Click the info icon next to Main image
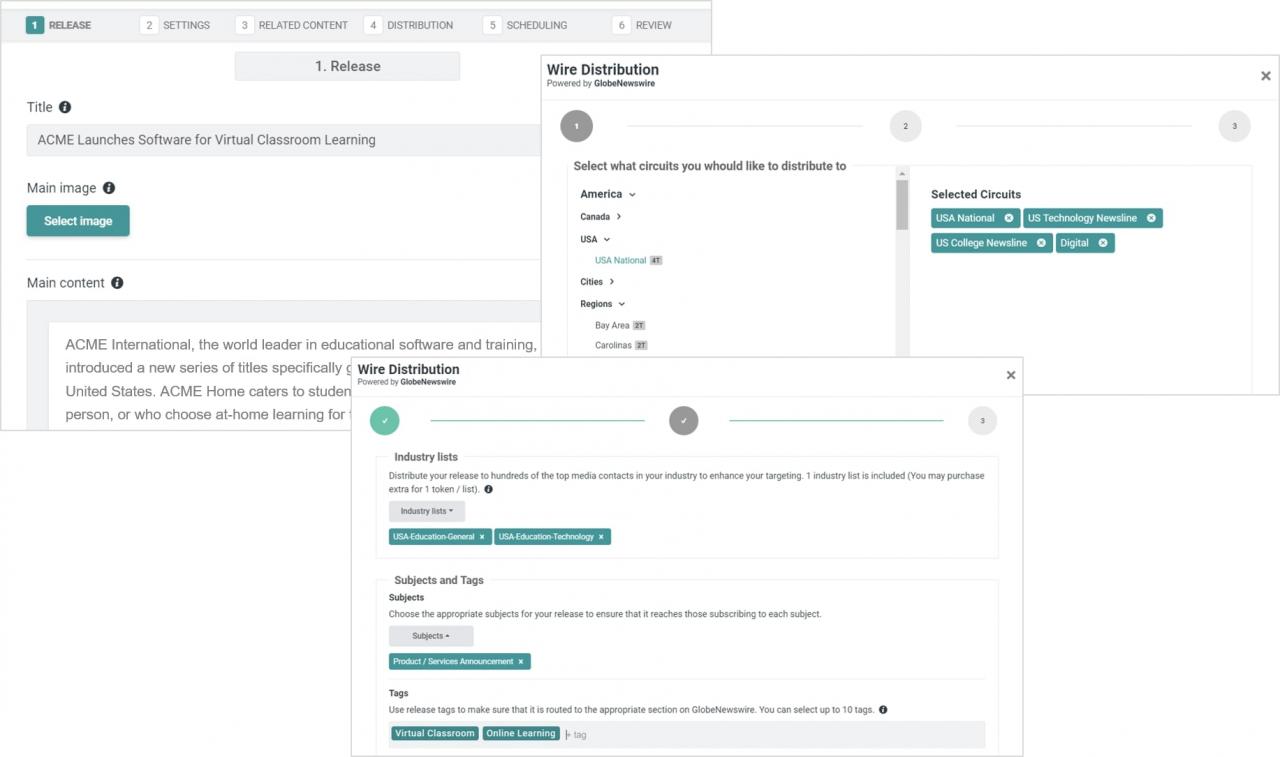Image resolution: width=1280 pixels, height=757 pixels. click(109, 188)
